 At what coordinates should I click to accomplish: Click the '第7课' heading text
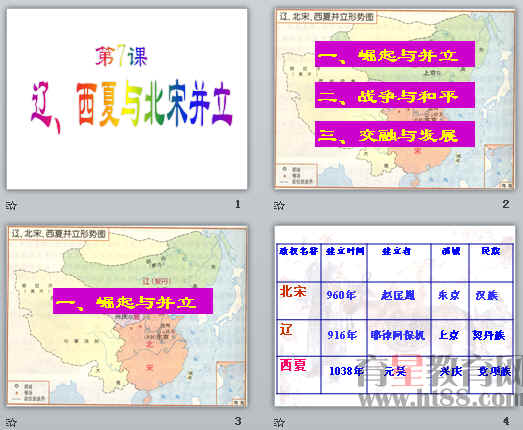121,56
